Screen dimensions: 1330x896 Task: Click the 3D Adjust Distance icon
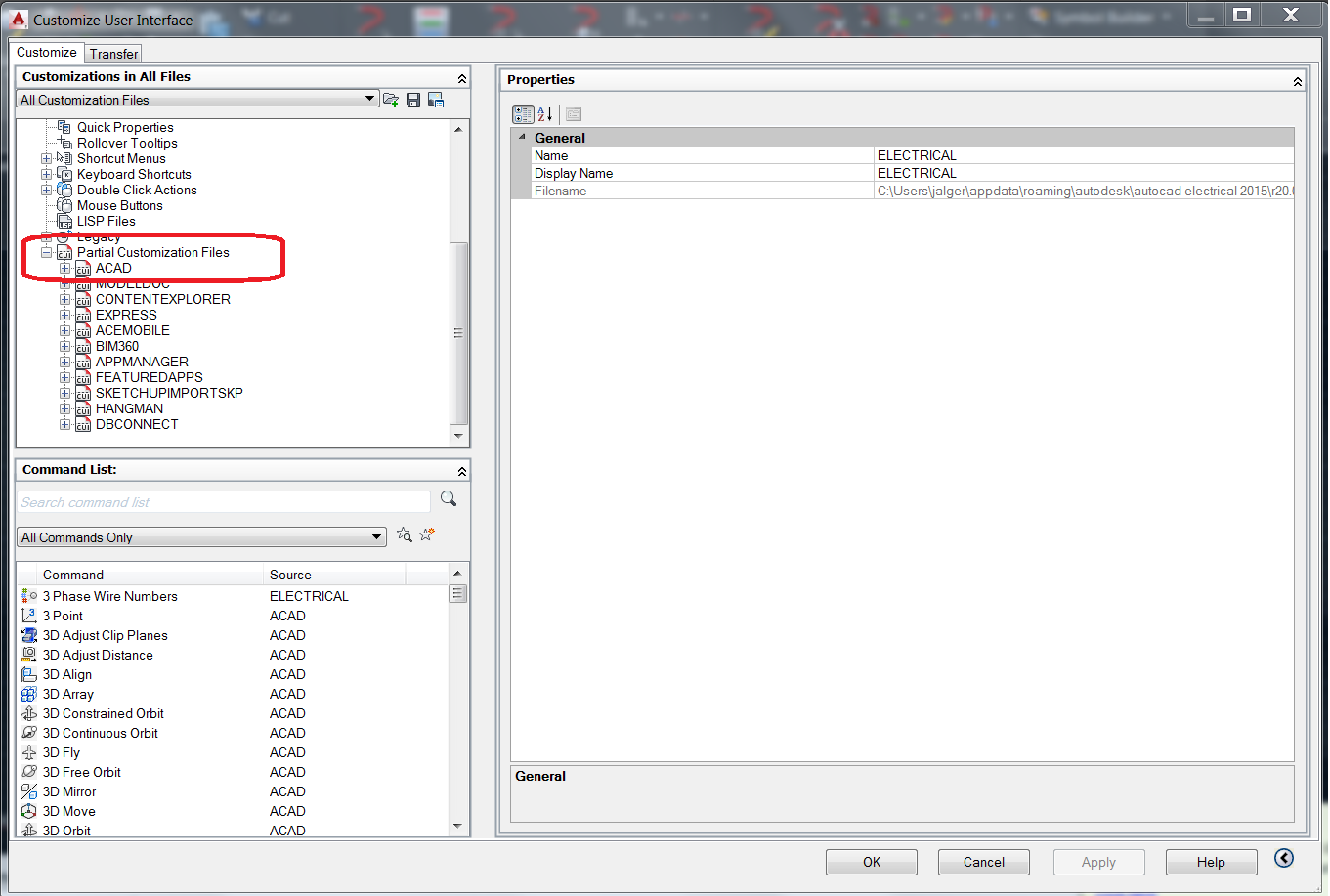point(29,655)
